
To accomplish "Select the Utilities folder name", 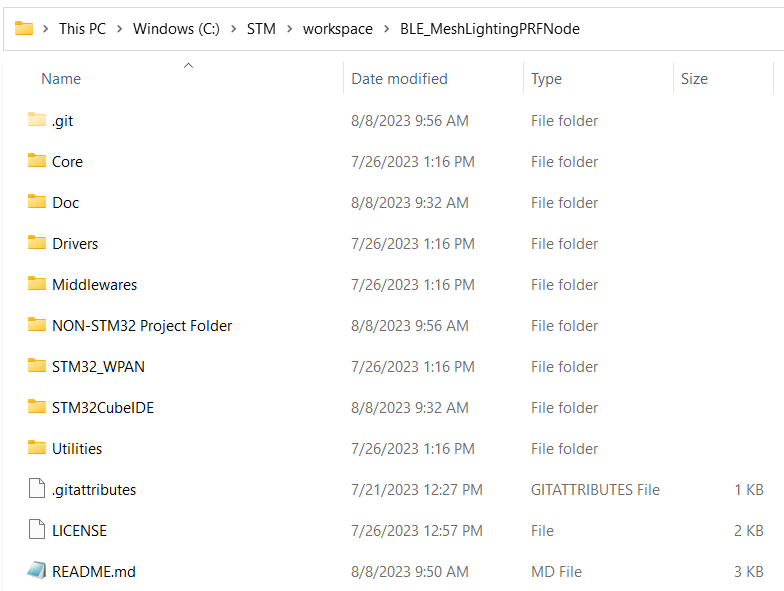I will coord(77,448).
